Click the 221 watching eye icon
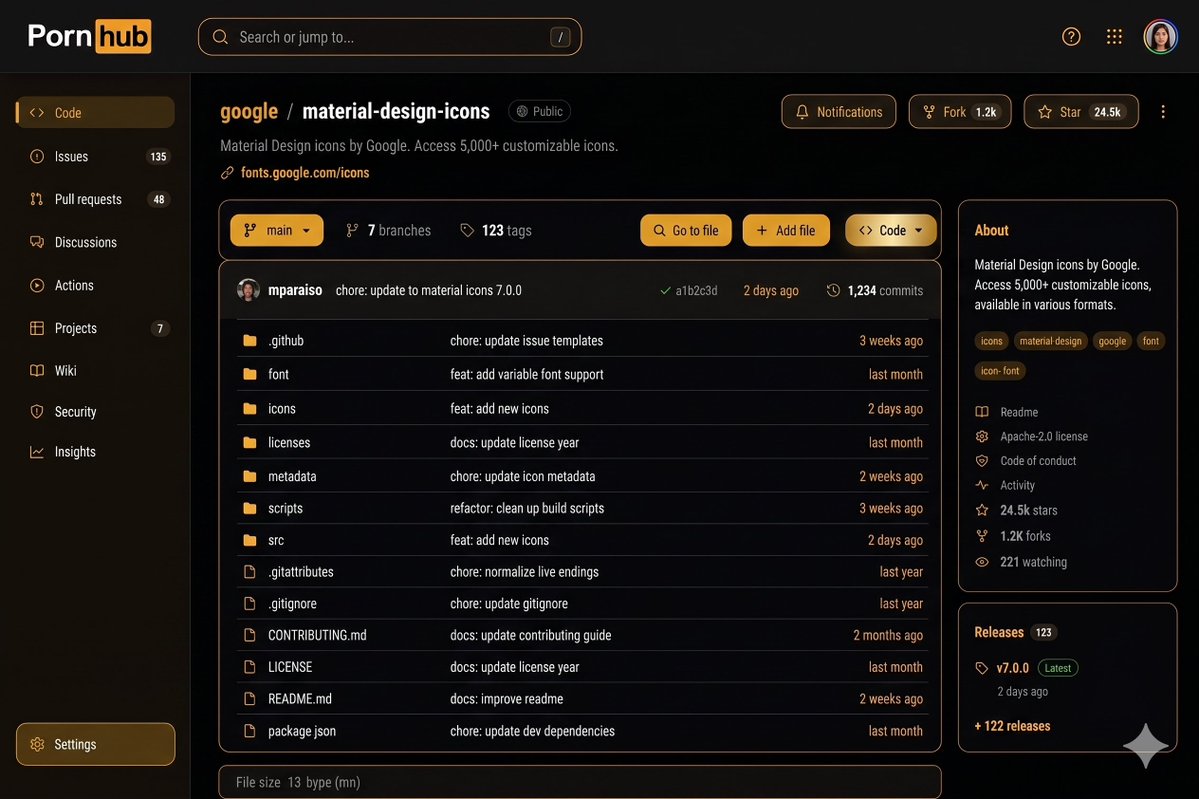This screenshot has height=799, width=1199. 982,562
